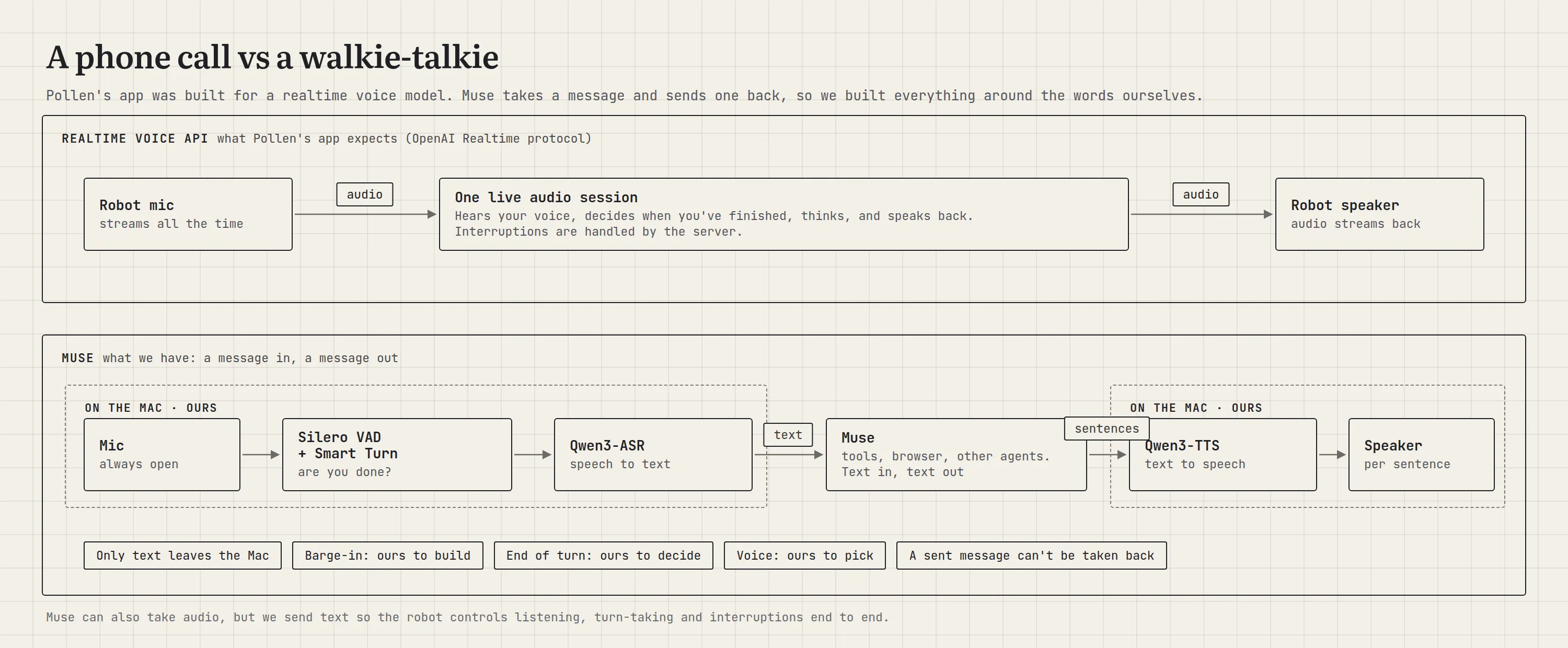Select the 'Mic always open' box
The height and width of the screenshot is (648, 1568).
click(162, 455)
